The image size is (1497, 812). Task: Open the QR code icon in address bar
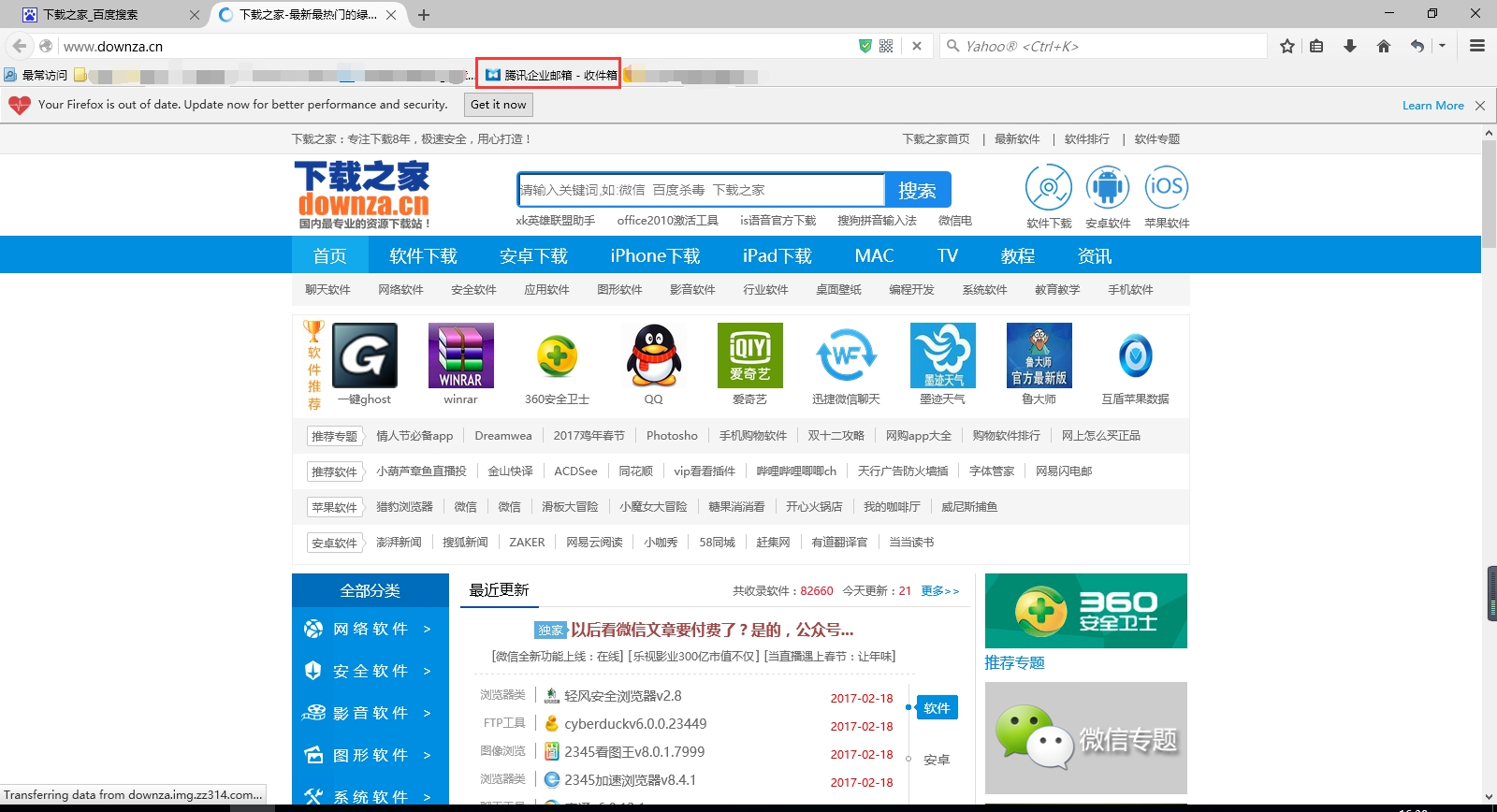(886, 46)
